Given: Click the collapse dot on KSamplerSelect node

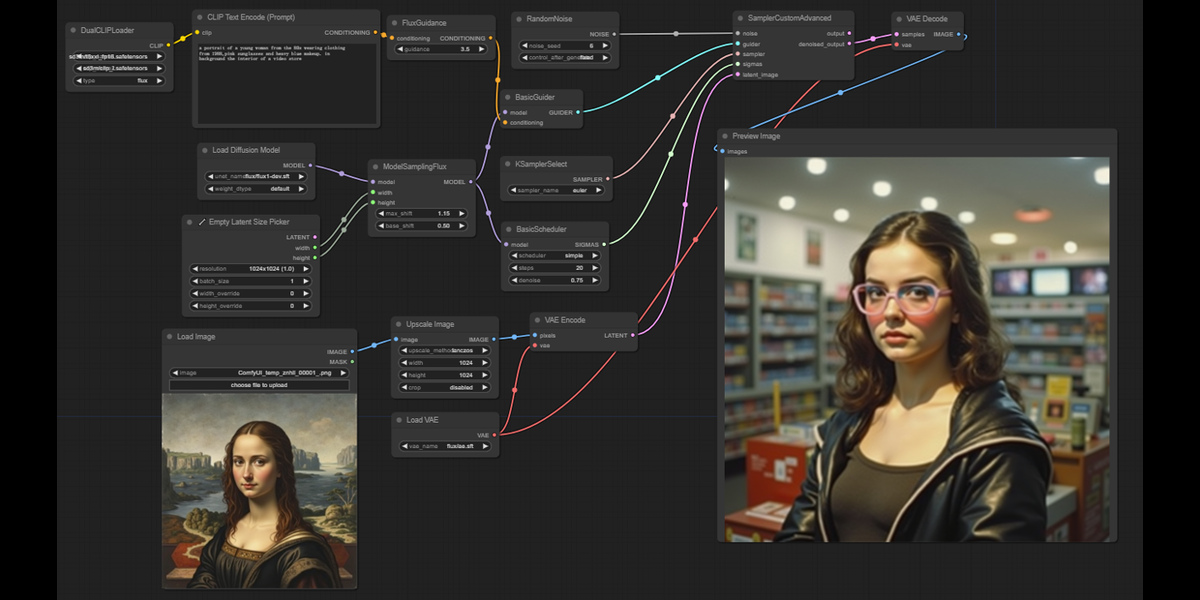Looking at the screenshot, I should (507, 163).
